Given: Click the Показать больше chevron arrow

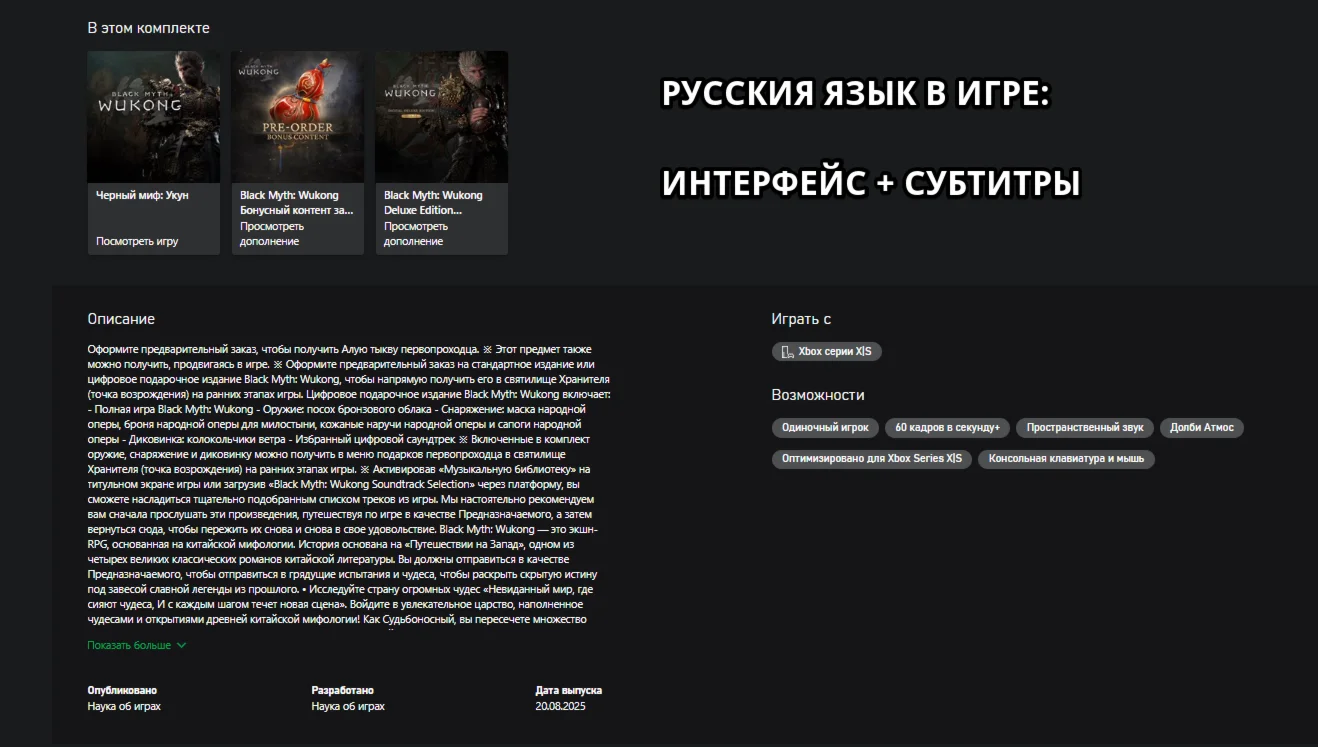Looking at the screenshot, I should 181,646.
